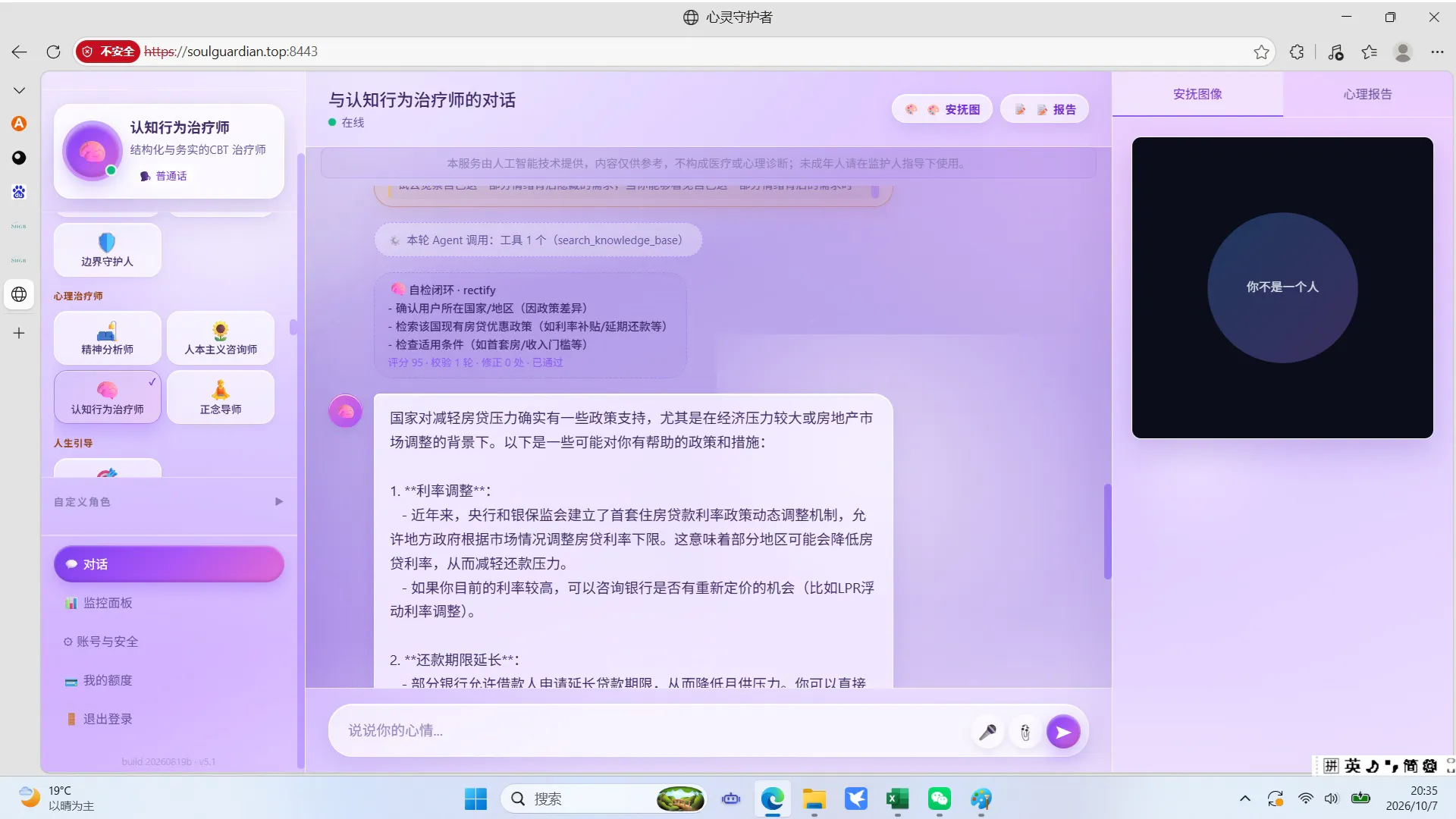Open the 监控面板 menu item
This screenshot has width=1456, height=819.
[x=168, y=603]
